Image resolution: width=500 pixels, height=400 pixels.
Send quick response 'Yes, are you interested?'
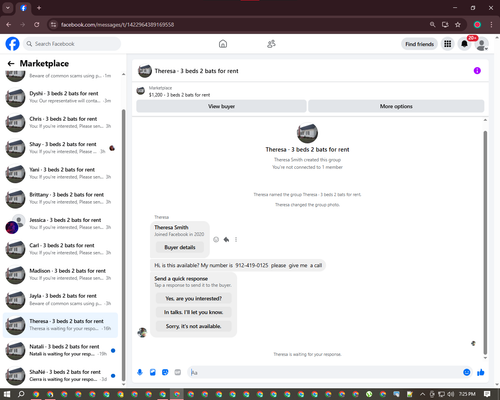pos(193,298)
